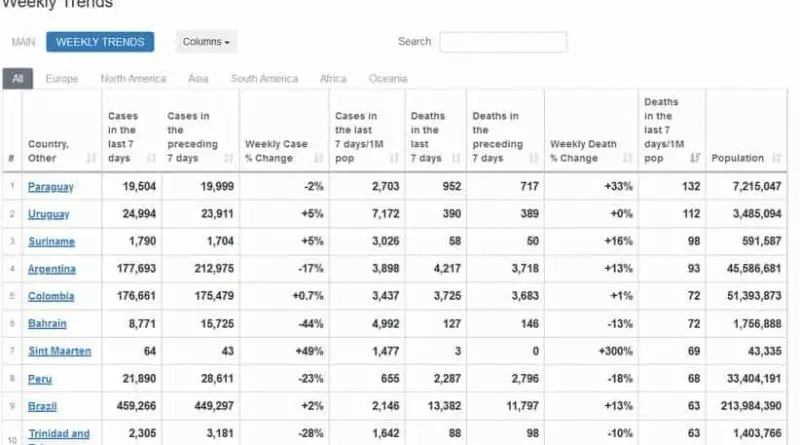Viewport: 800px width, 445px height.
Task: Sort by Cases in the preceding 7 days
Action: click(x=199, y=136)
